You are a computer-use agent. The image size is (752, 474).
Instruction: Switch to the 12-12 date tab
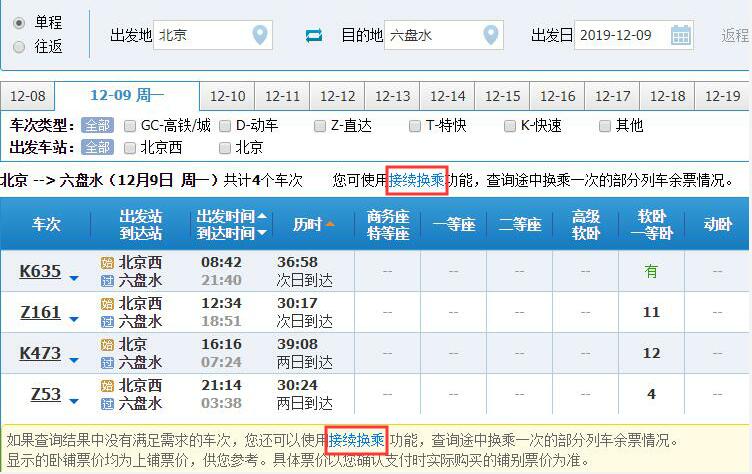coord(337,96)
